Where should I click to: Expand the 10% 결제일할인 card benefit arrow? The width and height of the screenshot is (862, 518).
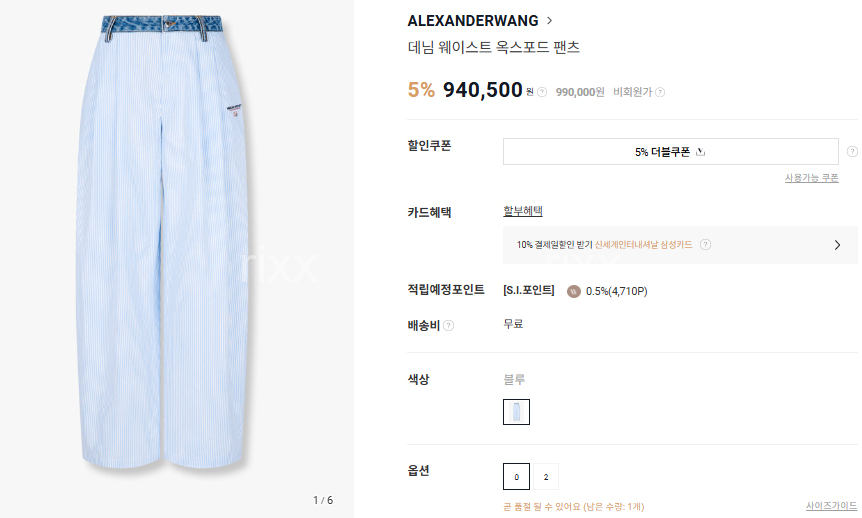837,245
